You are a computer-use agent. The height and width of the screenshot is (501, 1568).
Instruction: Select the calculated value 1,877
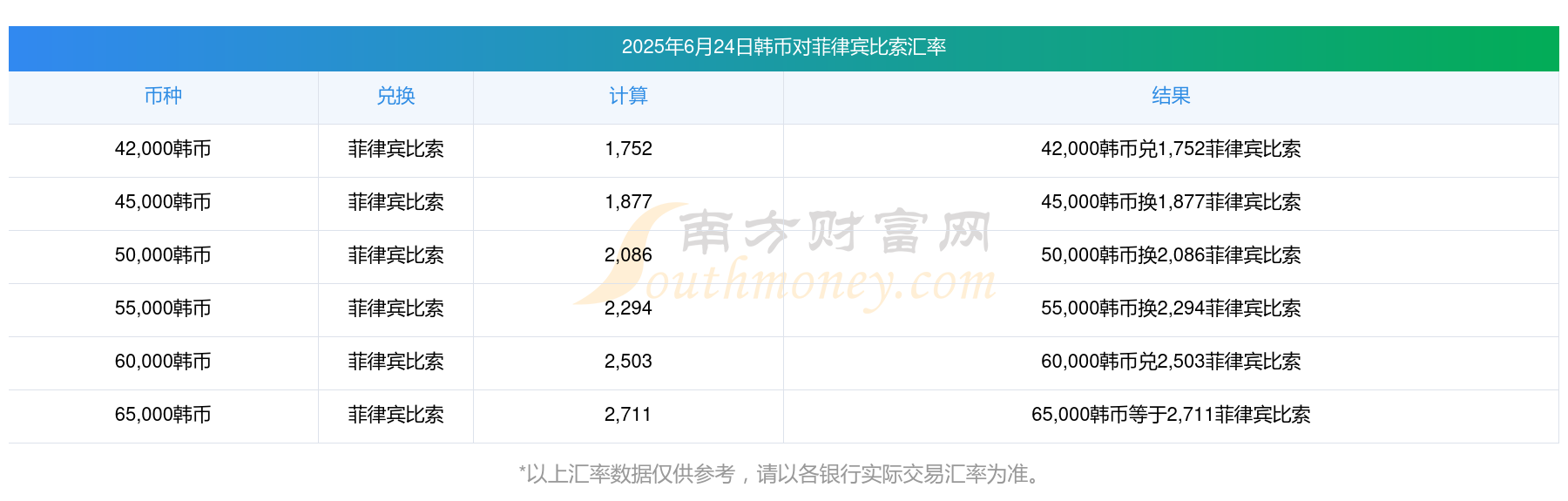628,202
